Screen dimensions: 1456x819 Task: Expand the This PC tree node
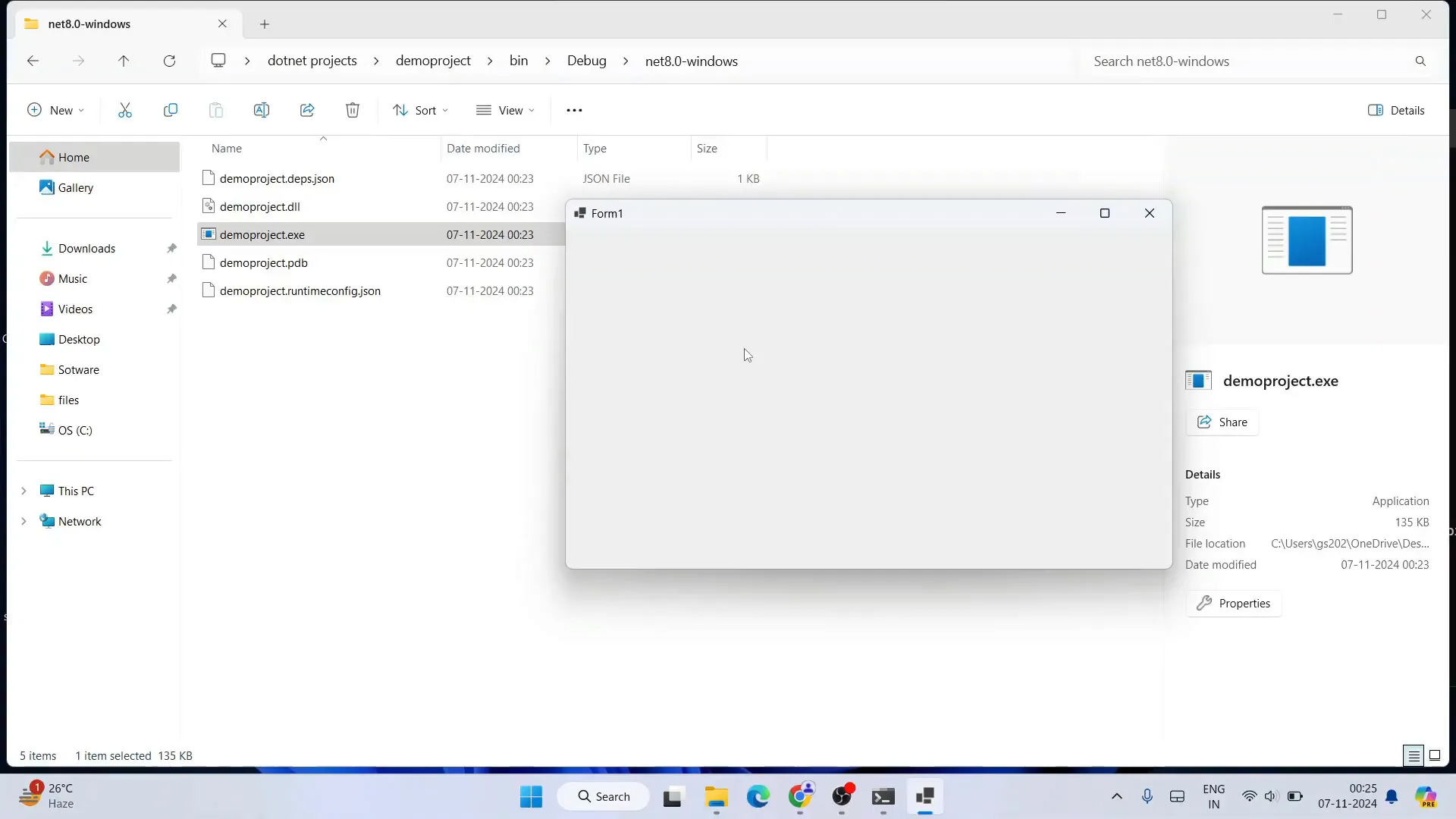24,491
